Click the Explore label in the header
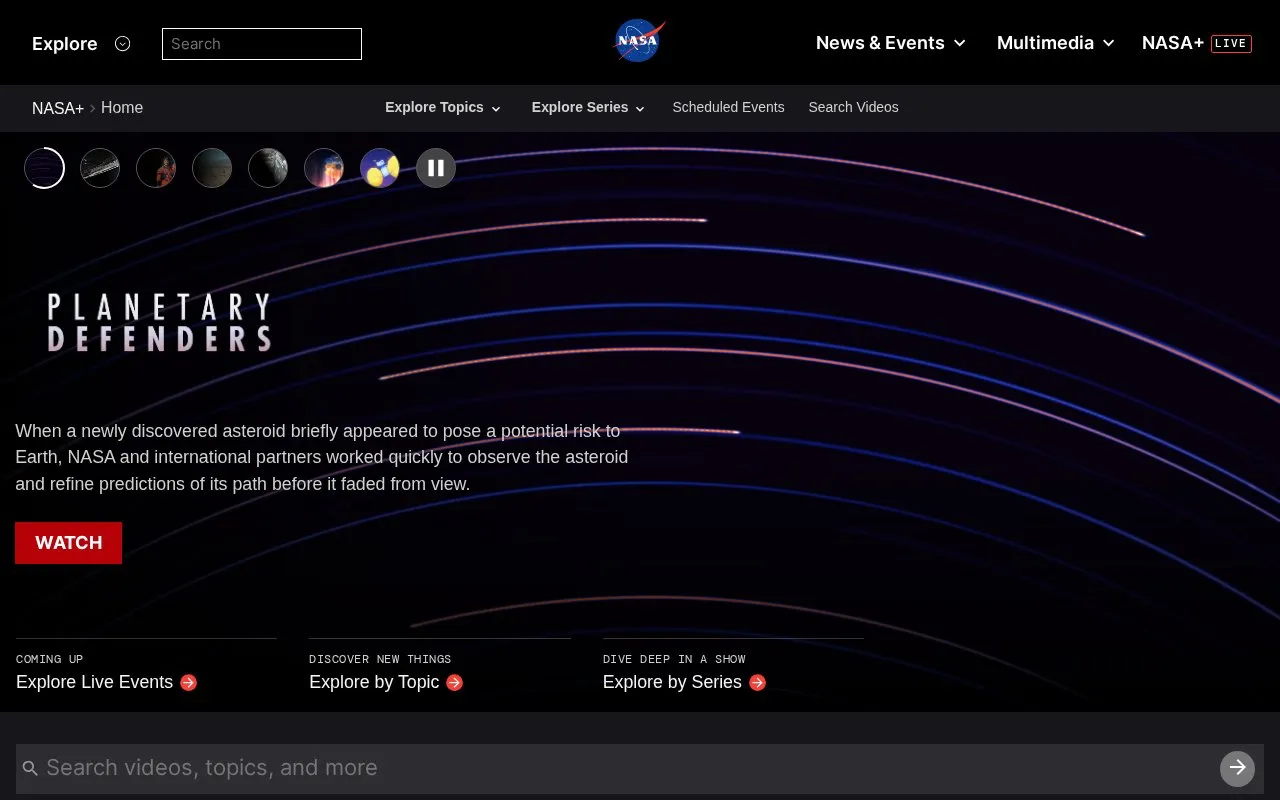This screenshot has height=800, width=1280. [65, 44]
